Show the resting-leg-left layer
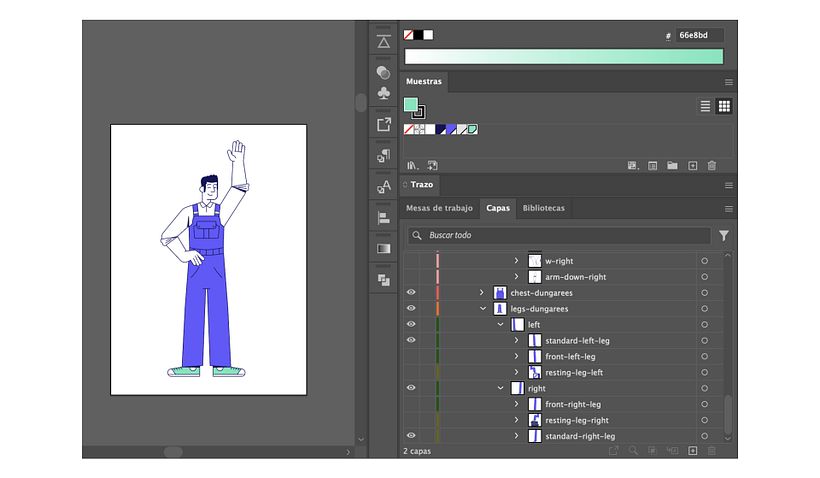 click(x=411, y=372)
